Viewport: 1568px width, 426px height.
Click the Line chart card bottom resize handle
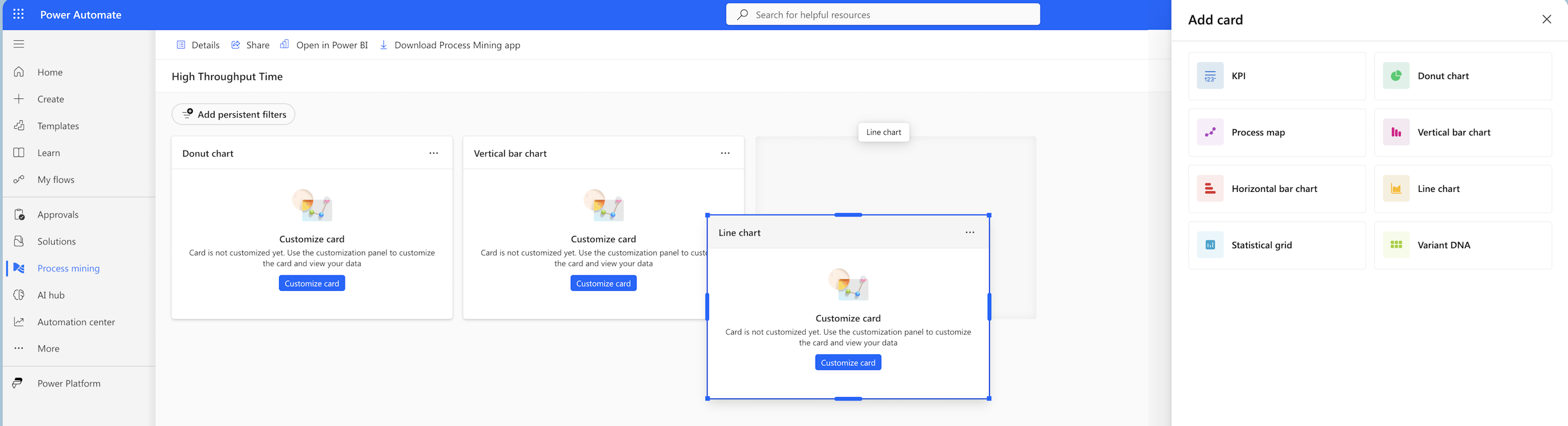point(848,399)
